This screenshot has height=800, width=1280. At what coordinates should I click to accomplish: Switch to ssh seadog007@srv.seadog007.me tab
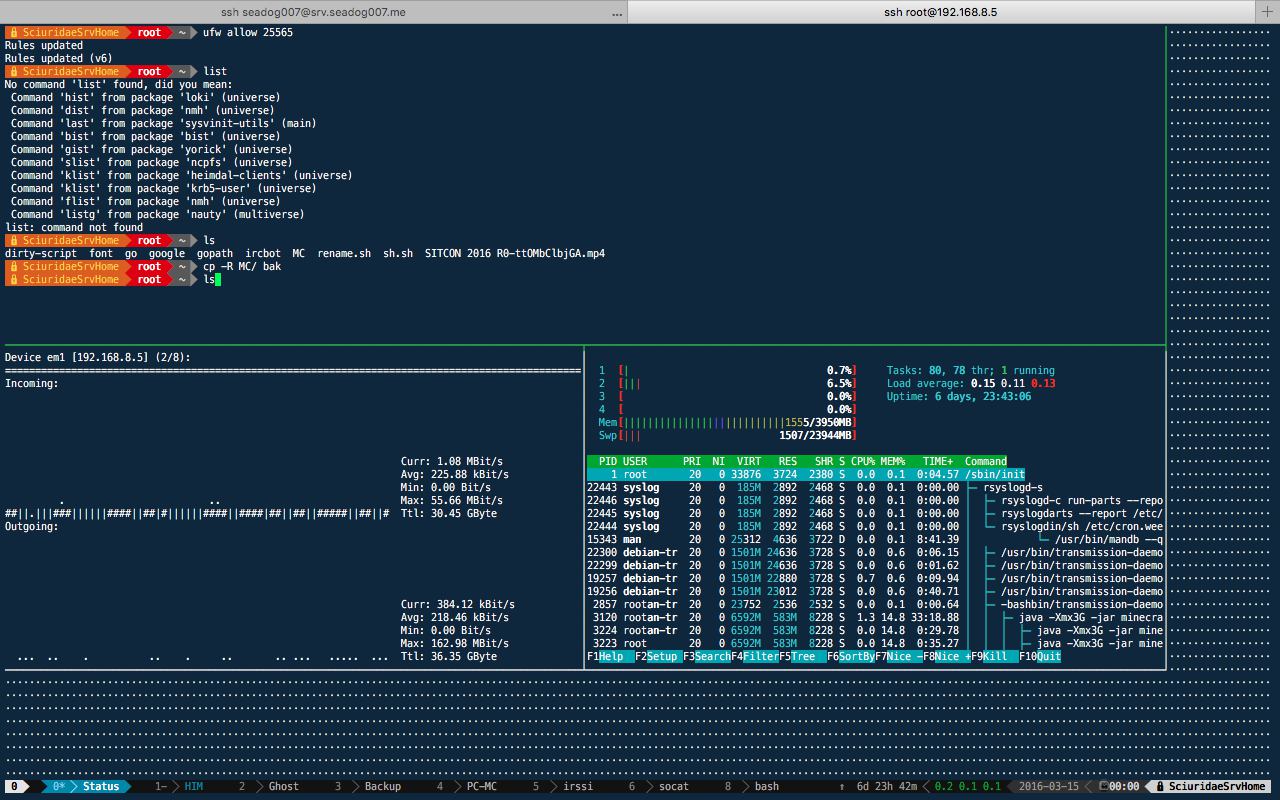coord(313,11)
